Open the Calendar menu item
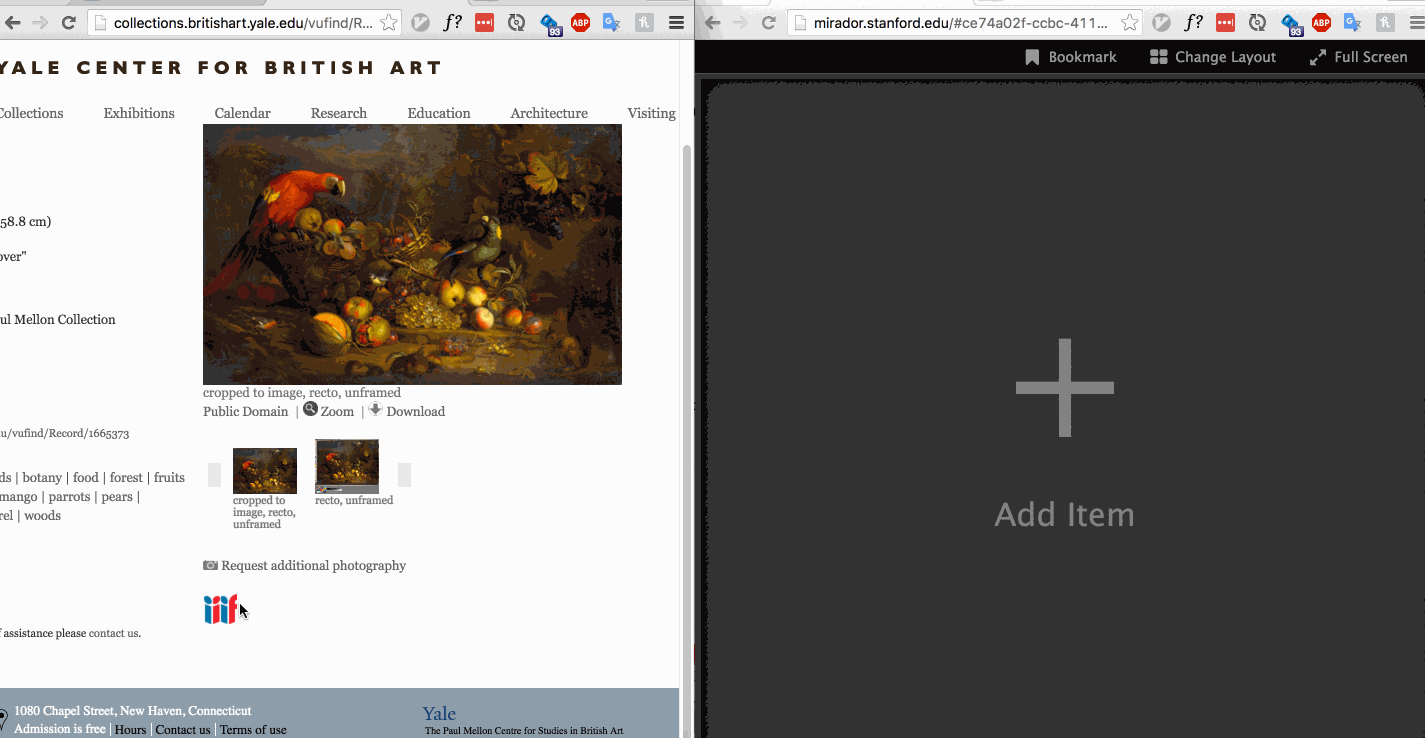1425x738 pixels. (243, 113)
